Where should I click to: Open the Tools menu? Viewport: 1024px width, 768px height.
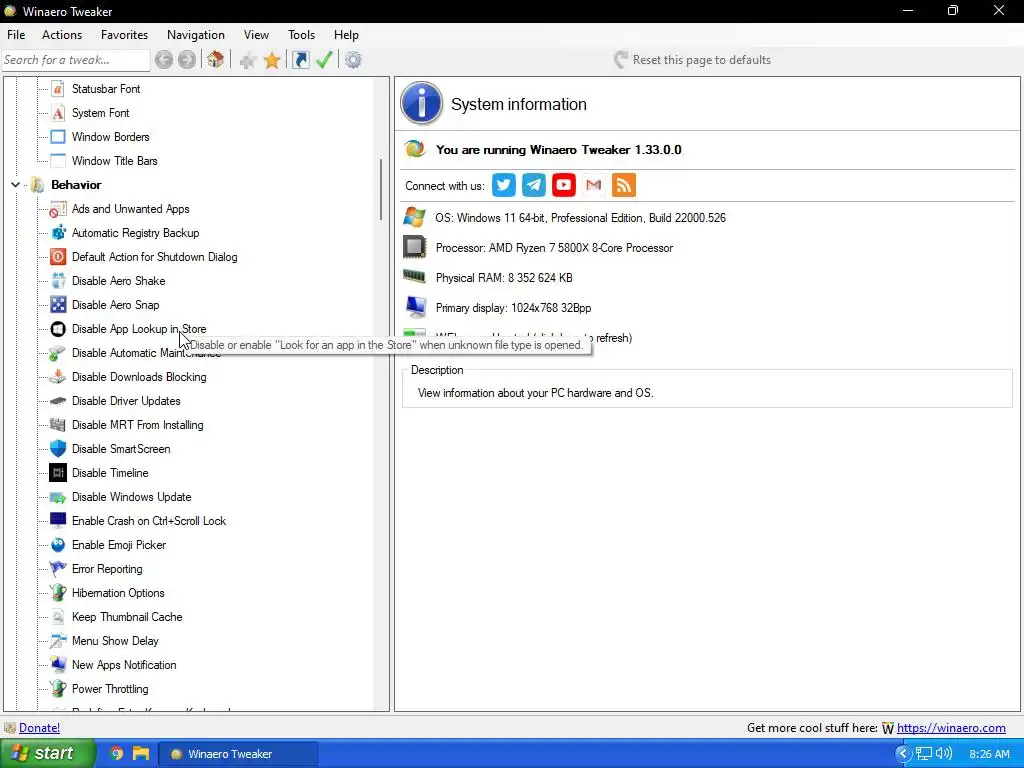[x=302, y=35]
